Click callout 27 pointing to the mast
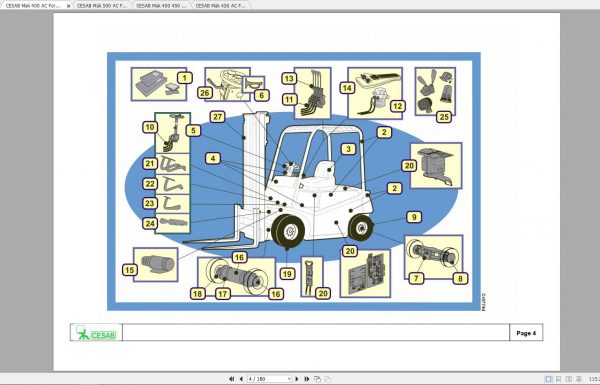This screenshot has height=385, width=600. pos(217,117)
